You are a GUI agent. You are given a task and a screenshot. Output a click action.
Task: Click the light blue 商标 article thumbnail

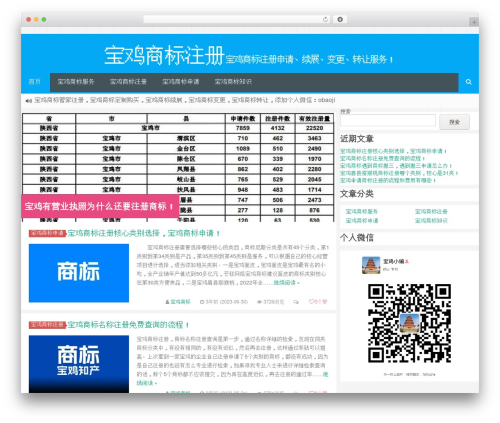[x=79, y=273]
